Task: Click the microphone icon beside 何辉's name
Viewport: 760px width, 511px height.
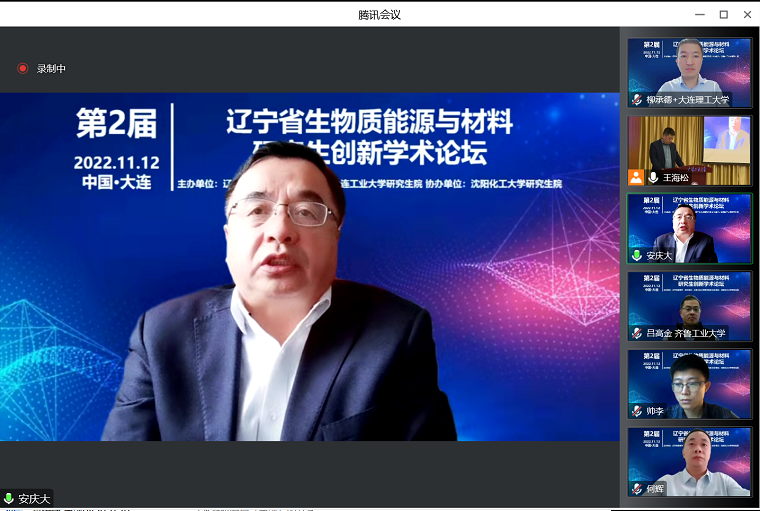Action: (x=637, y=488)
